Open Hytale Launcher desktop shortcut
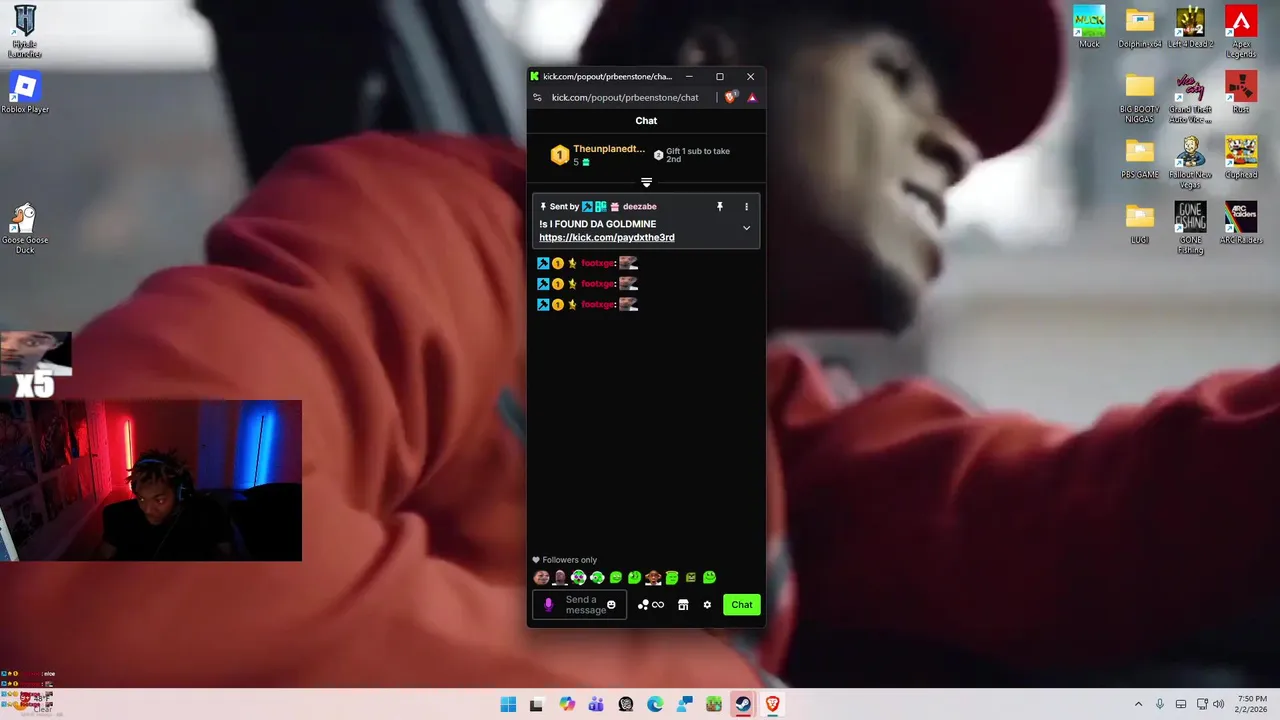The image size is (1280, 720). 25,31
